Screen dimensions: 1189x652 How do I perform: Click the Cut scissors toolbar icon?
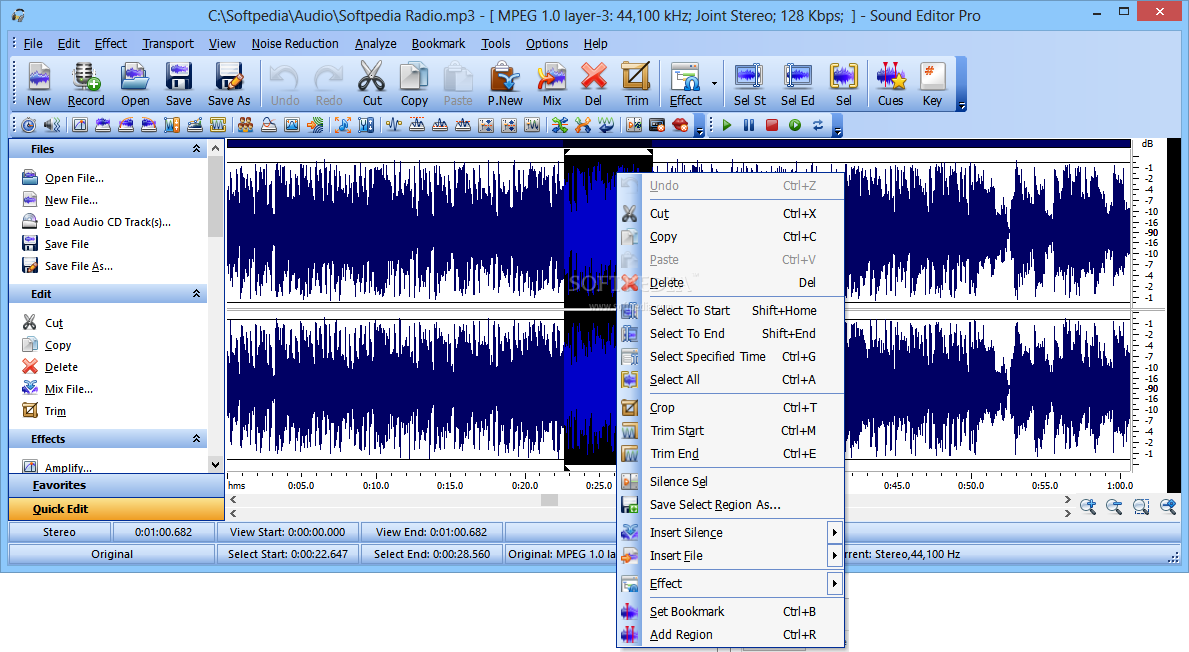[x=372, y=84]
